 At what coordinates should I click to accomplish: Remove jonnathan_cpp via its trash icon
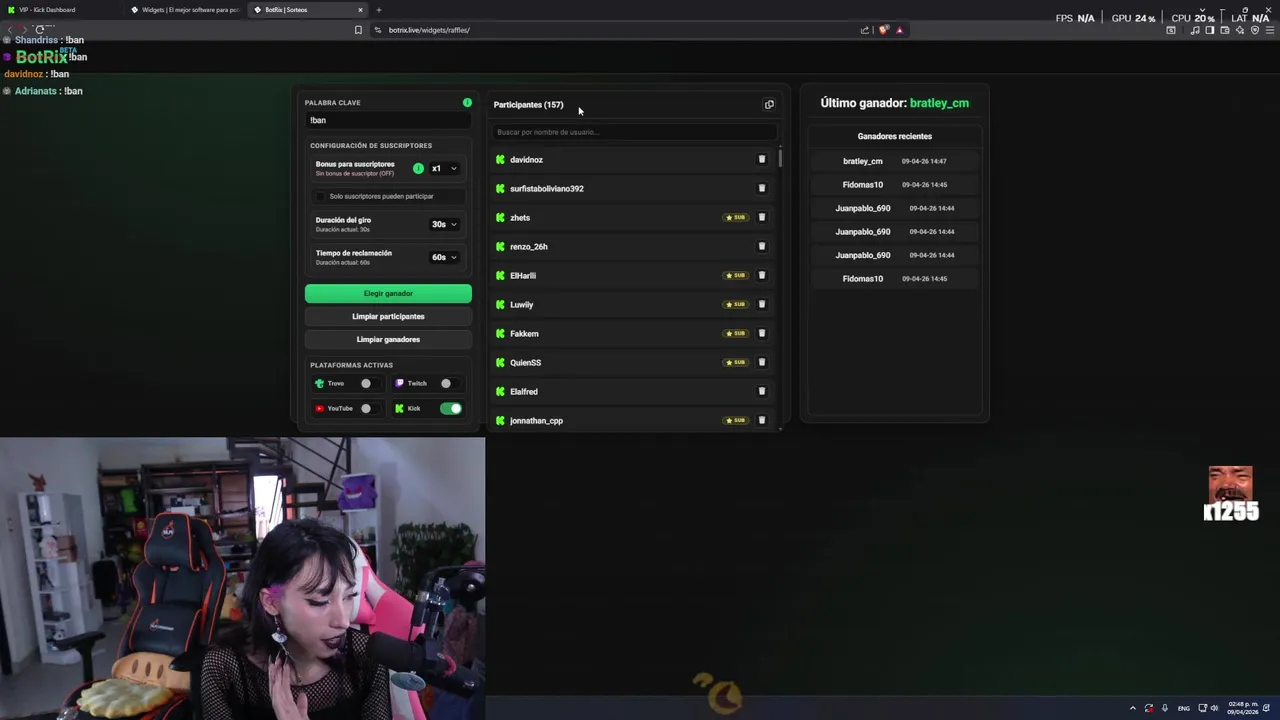point(761,420)
